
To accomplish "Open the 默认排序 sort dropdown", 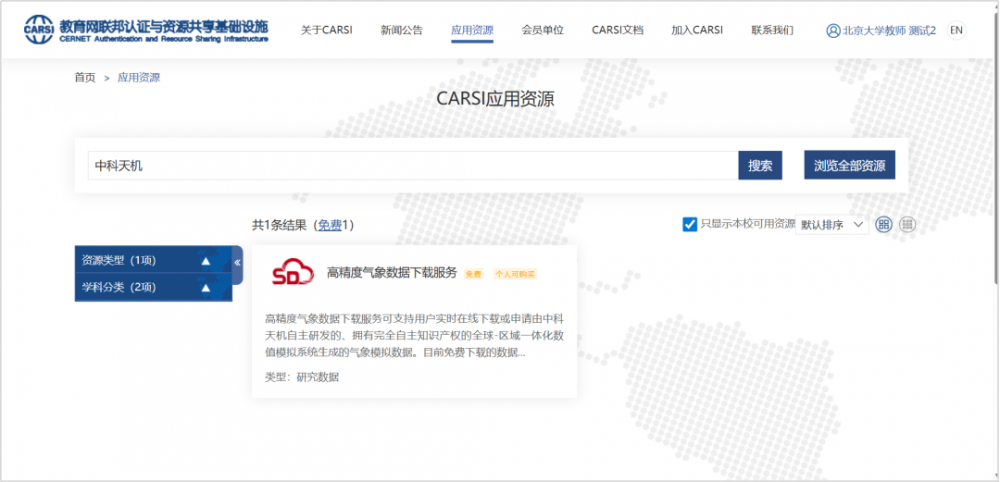I will 832,224.
